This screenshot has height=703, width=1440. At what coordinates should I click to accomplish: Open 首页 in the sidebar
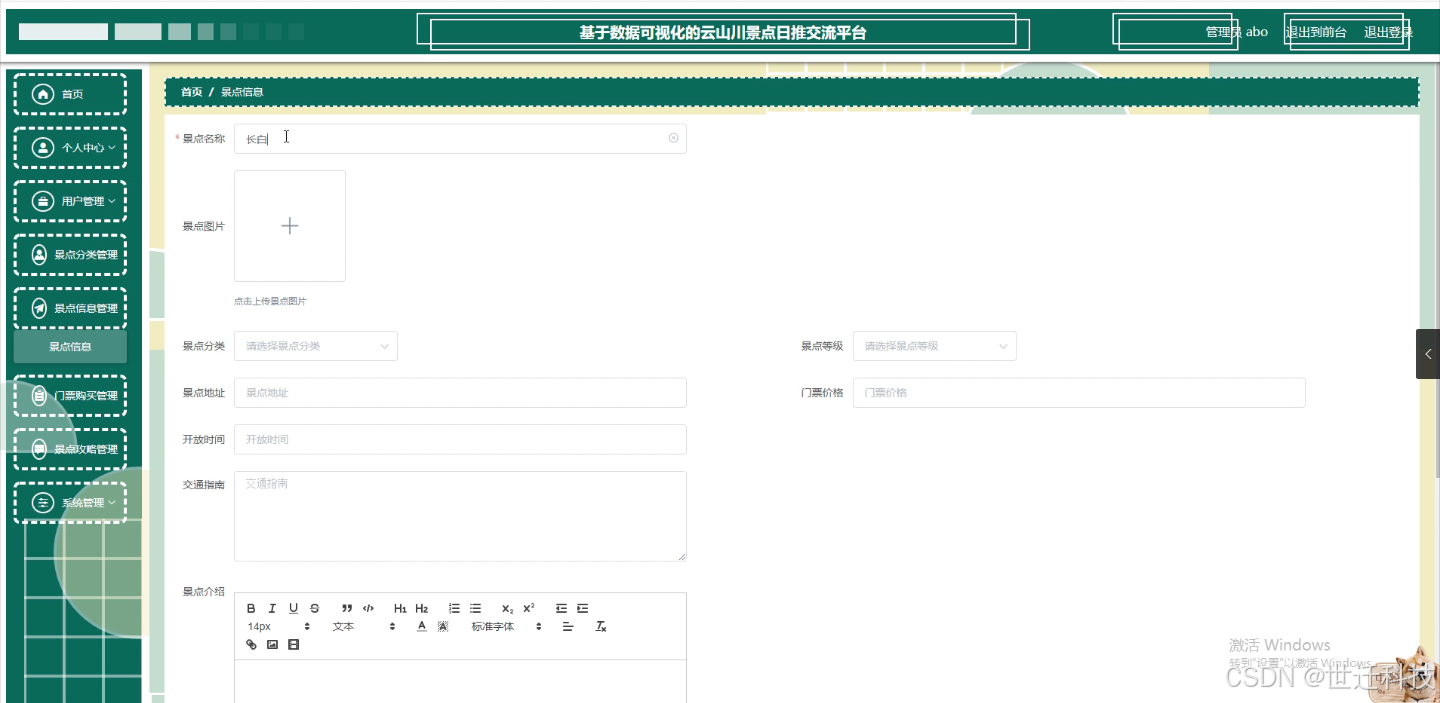click(70, 94)
